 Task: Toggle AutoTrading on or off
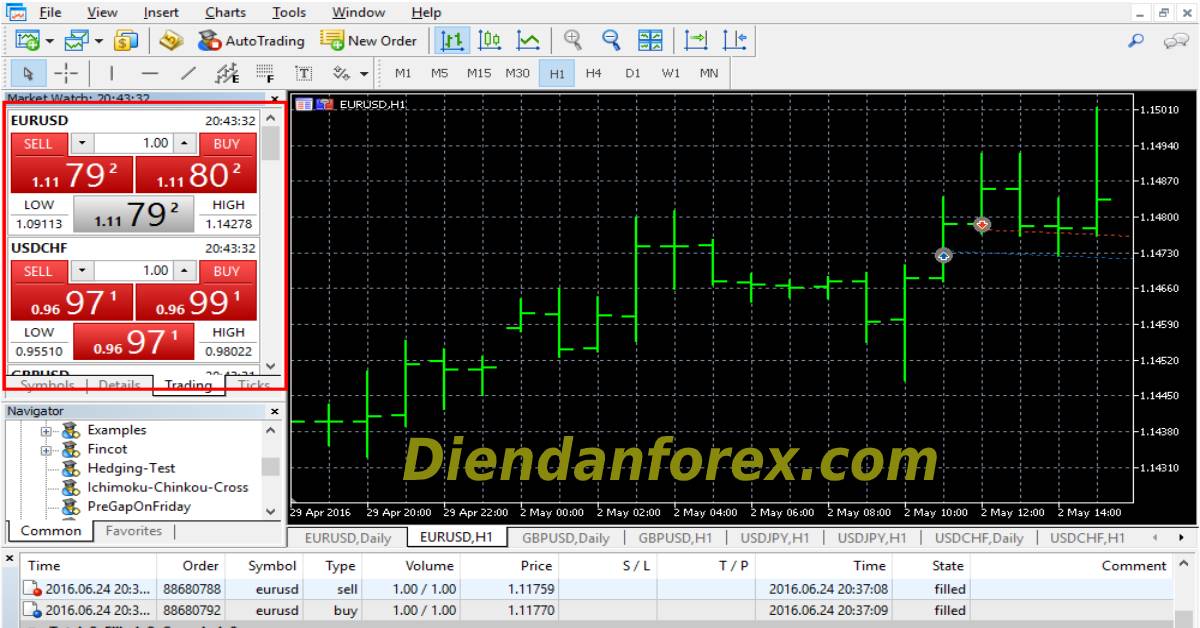251,41
